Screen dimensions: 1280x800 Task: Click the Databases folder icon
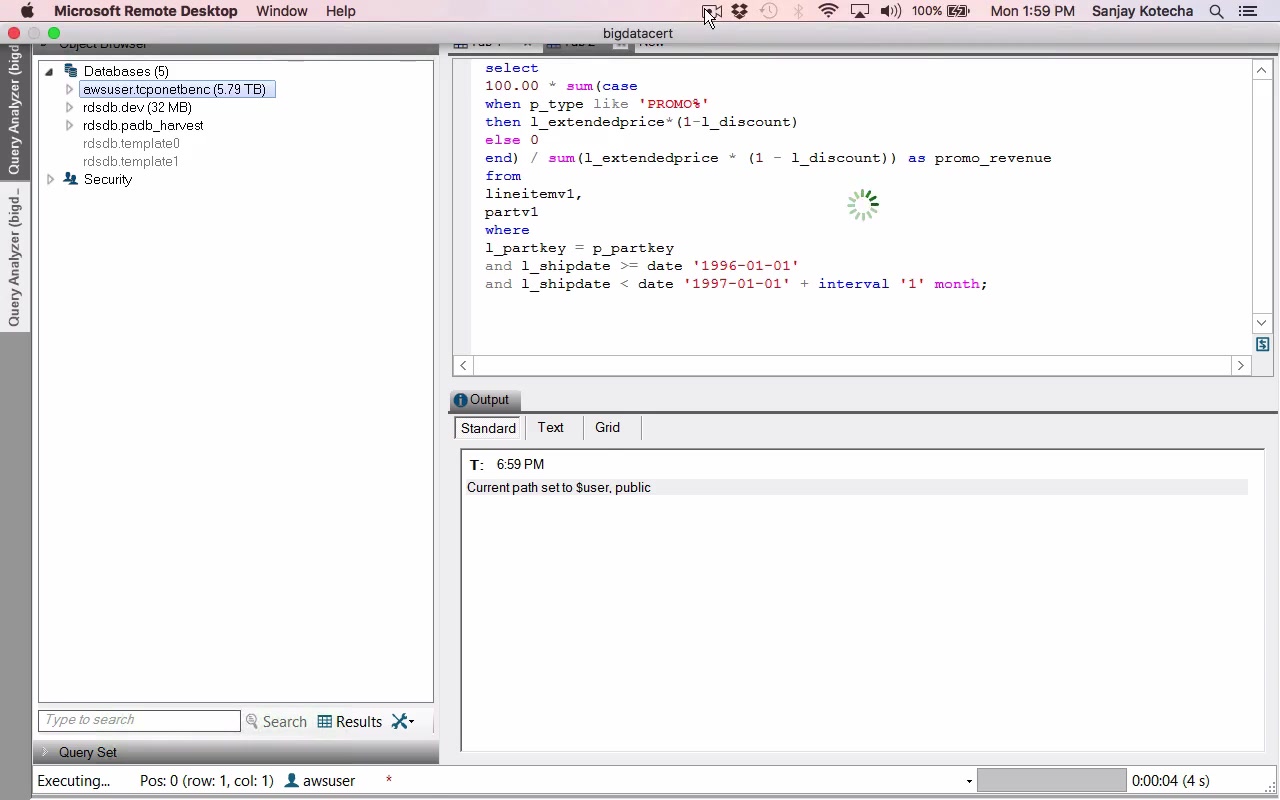[71, 71]
